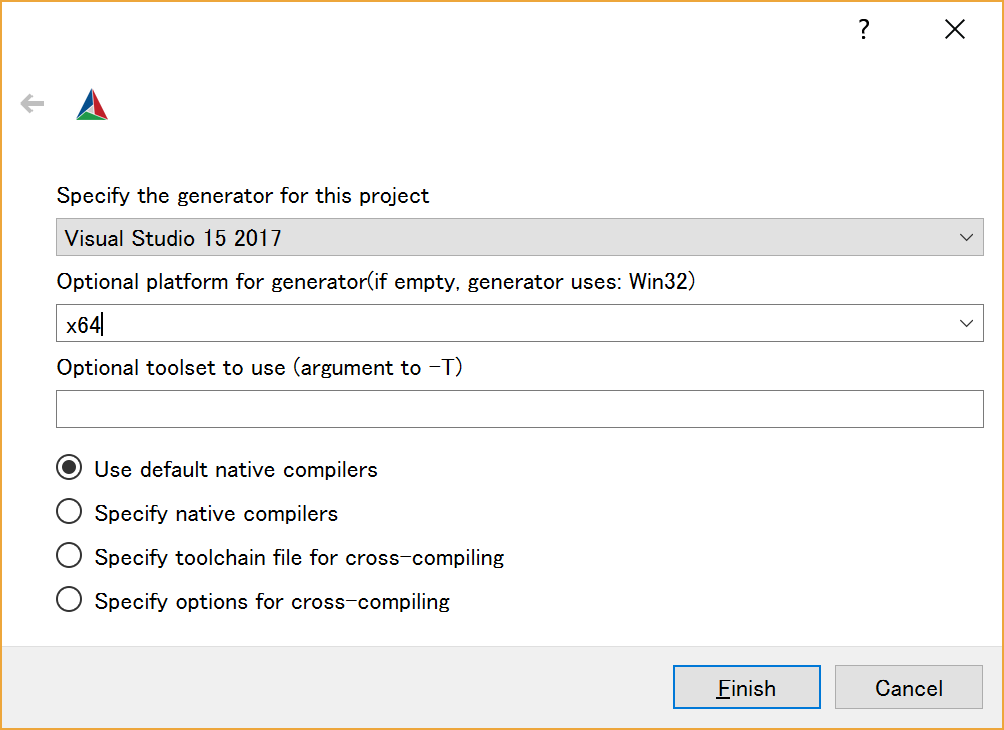Open the Visual Studio 15 2017 generator dropdown
Screen dimensions: 1004x730
500,238
